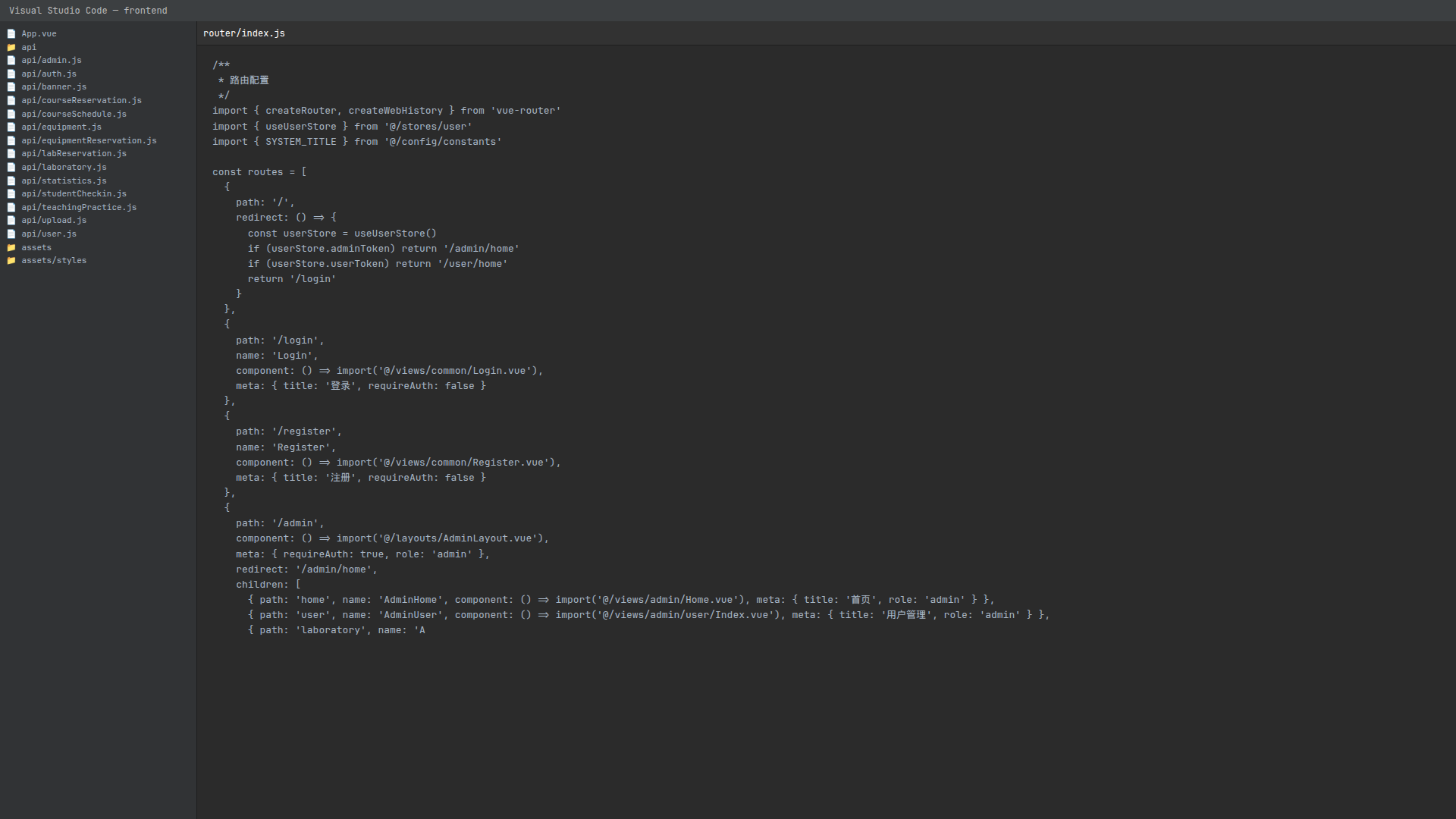Click the 用户管理 title string
The width and height of the screenshot is (1456, 819).
906,615
